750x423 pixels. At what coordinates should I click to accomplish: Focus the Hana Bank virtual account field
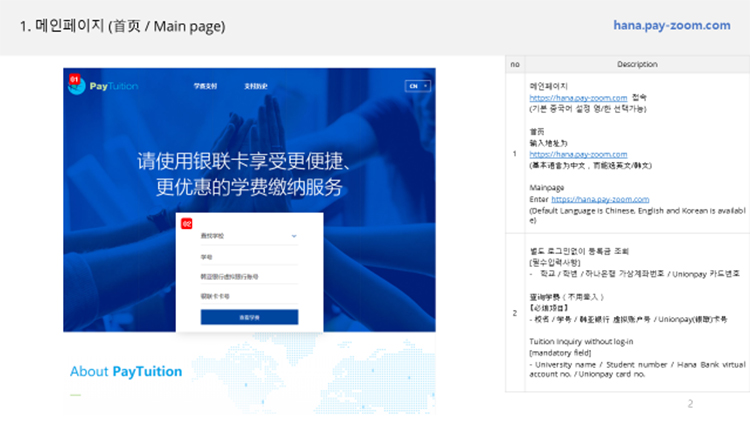[x=249, y=277]
